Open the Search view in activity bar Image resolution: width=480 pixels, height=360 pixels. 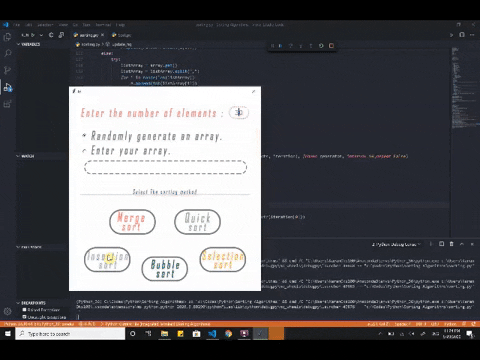(x=7, y=53)
